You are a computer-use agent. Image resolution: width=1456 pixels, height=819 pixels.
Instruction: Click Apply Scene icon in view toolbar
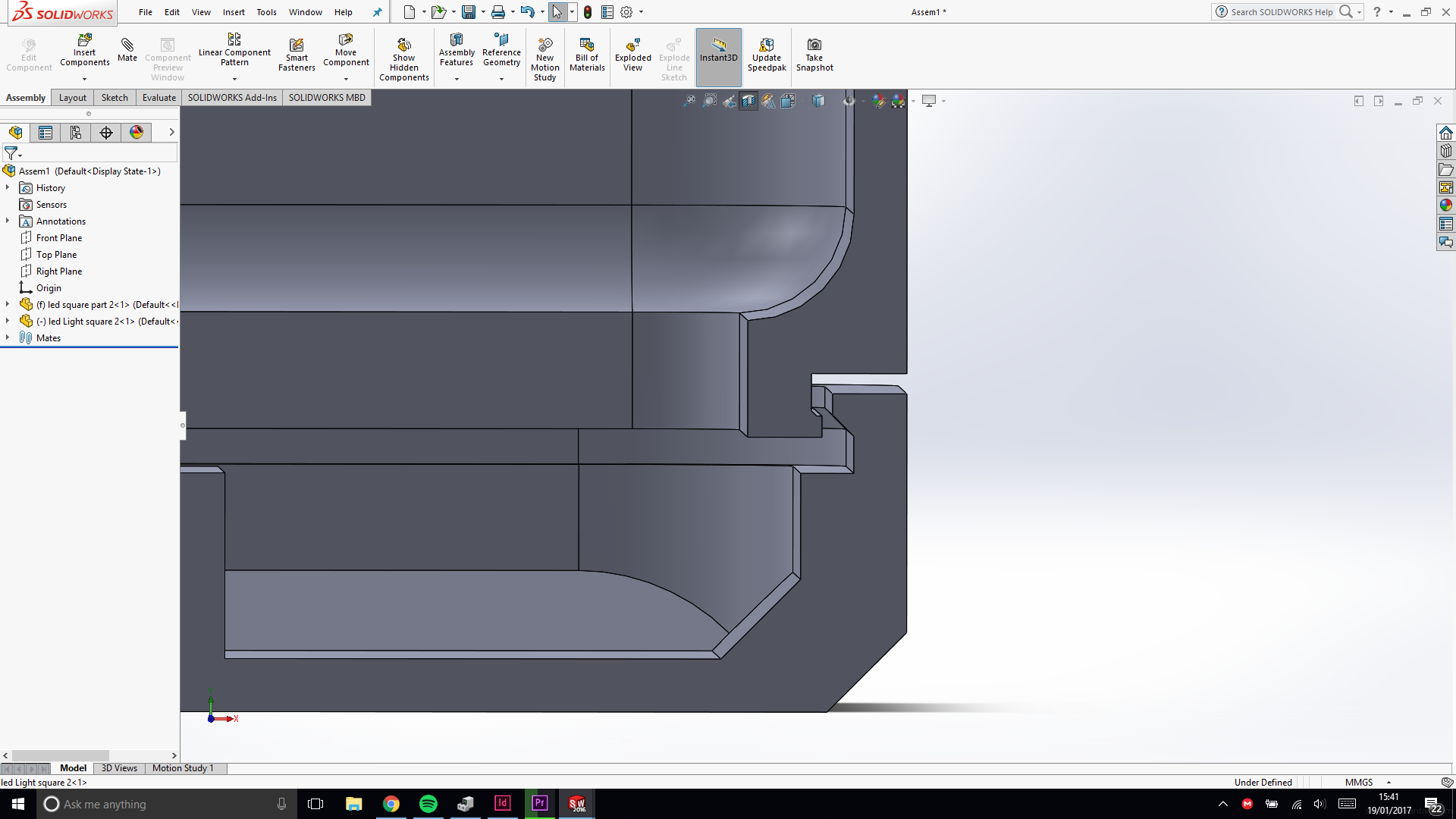tap(899, 101)
